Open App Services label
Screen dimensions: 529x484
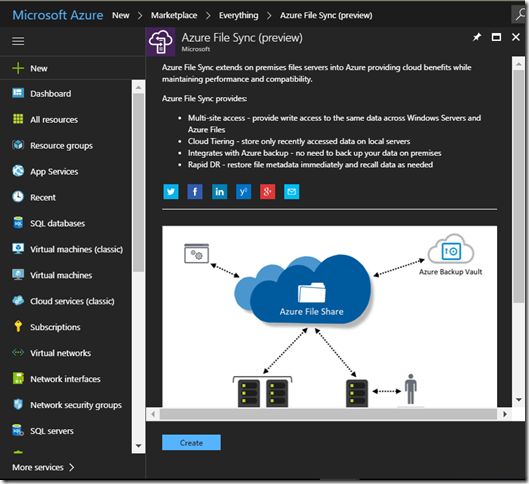click(54, 172)
